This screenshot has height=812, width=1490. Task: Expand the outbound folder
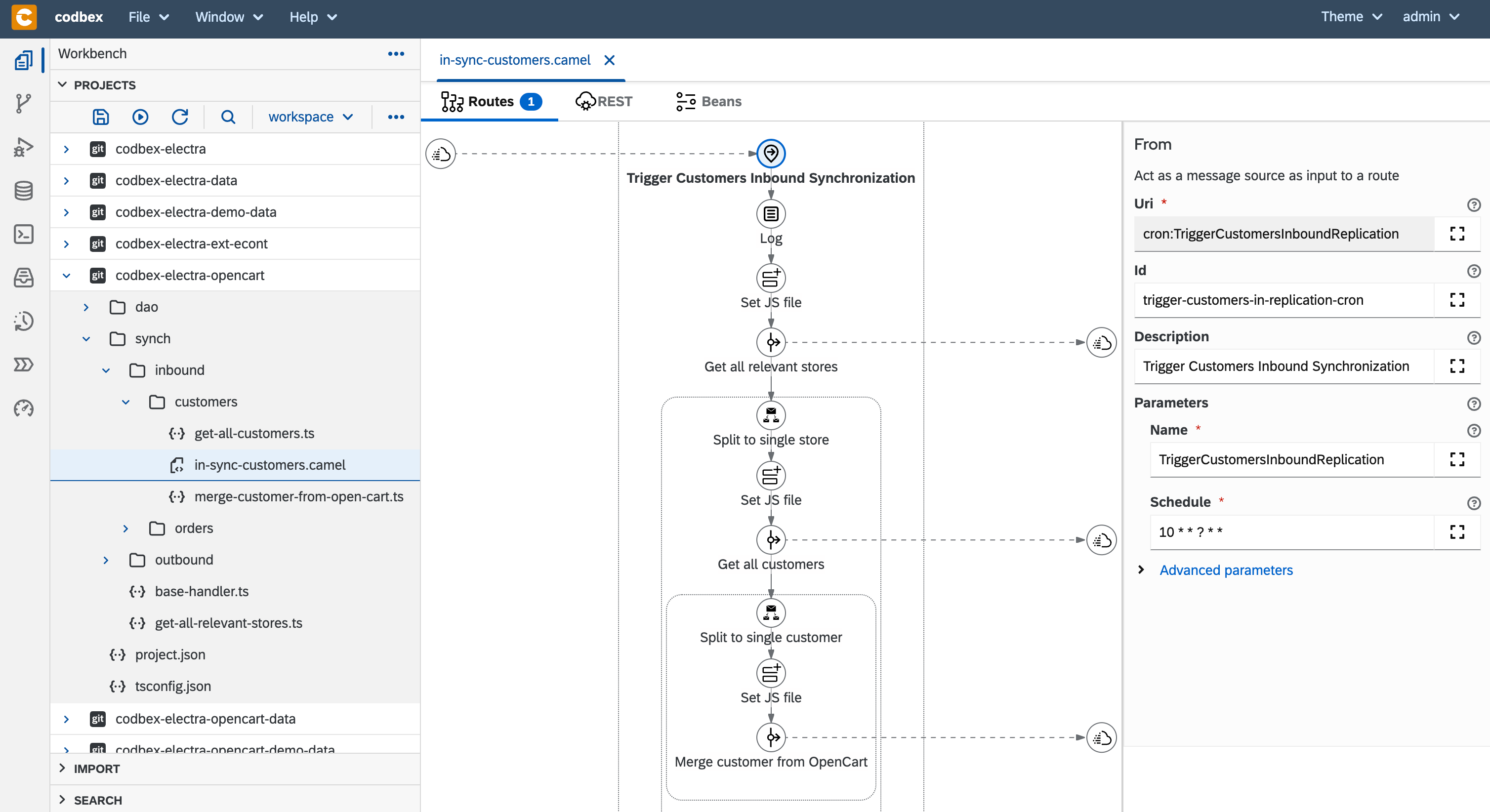tap(106, 560)
